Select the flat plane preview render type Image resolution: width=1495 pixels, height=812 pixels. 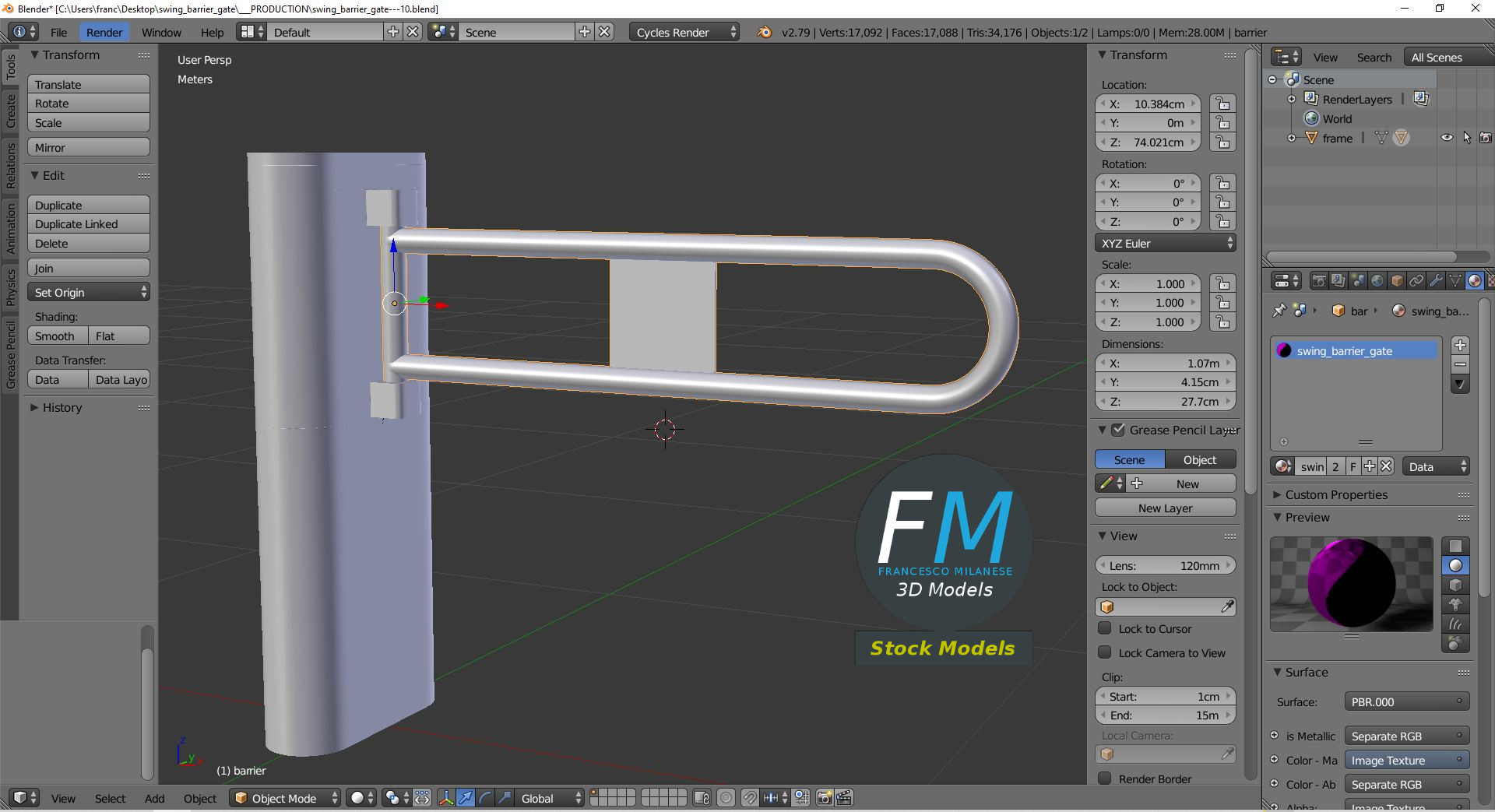(x=1455, y=546)
